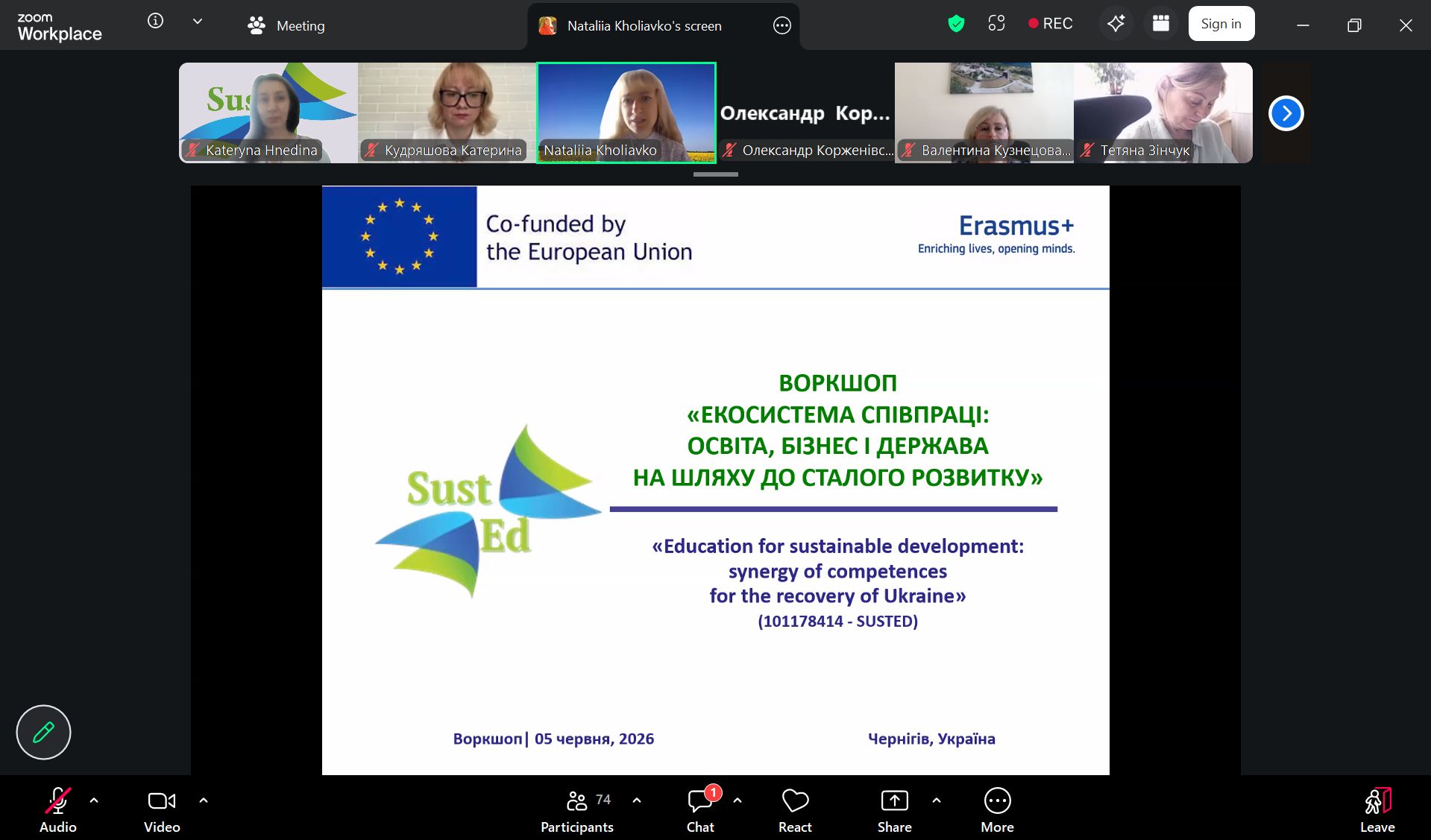Open the AI Companion sparkle icon
This screenshot has height=840, width=1431.
tap(1116, 24)
